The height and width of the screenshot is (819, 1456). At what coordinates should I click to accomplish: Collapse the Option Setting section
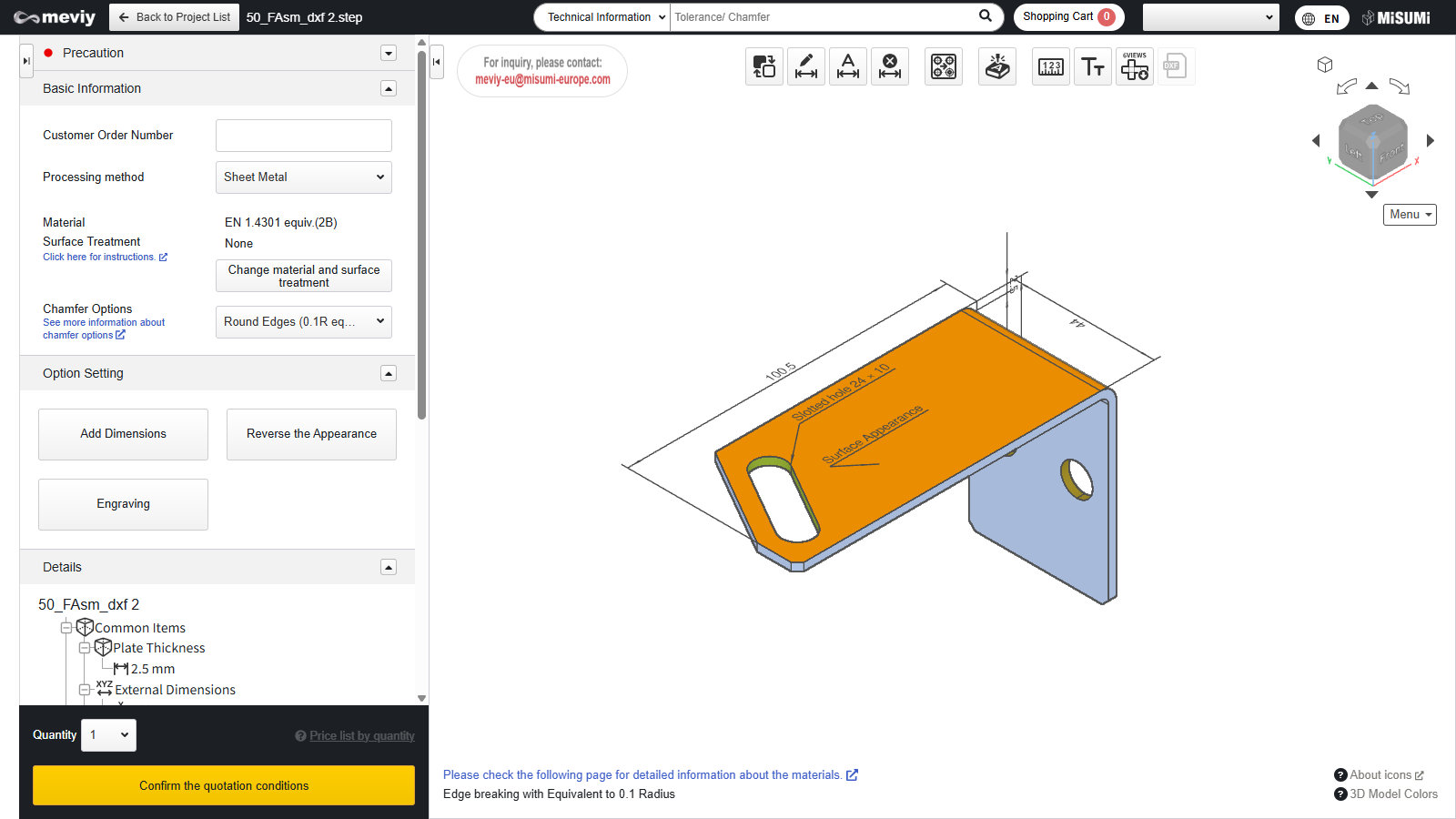pyautogui.click(x=389, y=373)
